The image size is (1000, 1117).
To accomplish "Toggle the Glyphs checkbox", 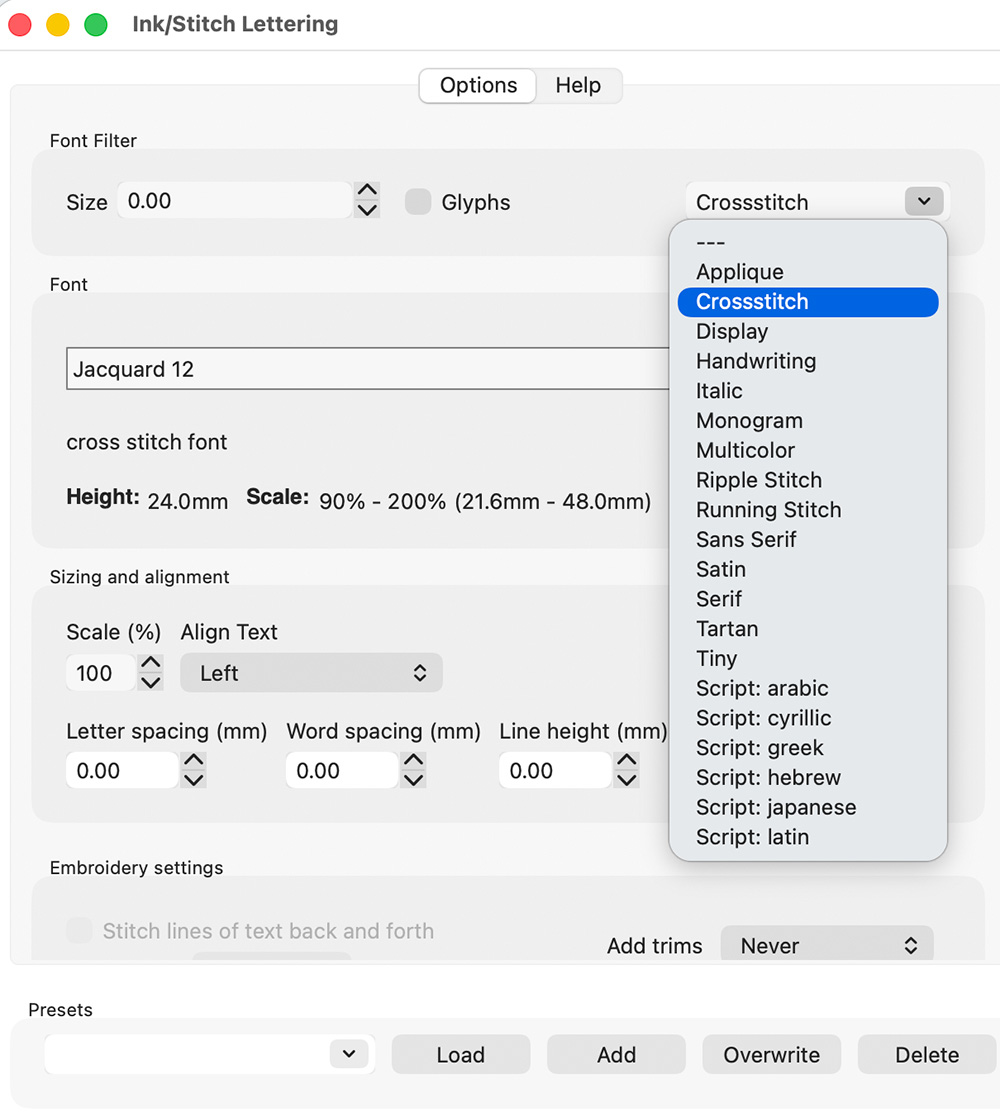I will (417, 202).
